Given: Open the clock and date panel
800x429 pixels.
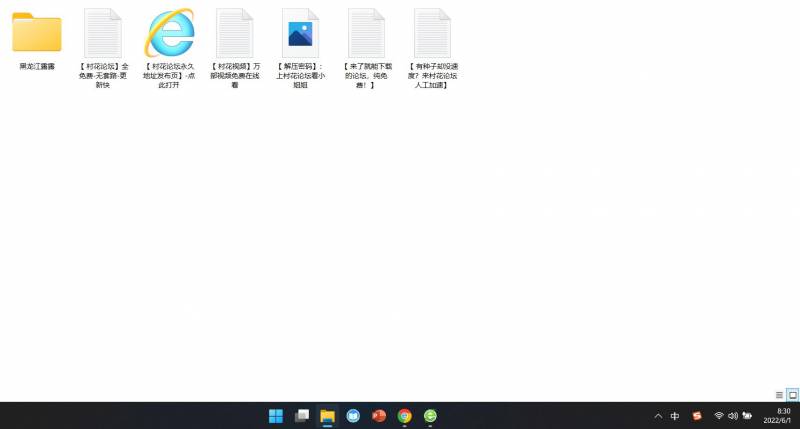Looking at the screenshot, I should (777, 416).
